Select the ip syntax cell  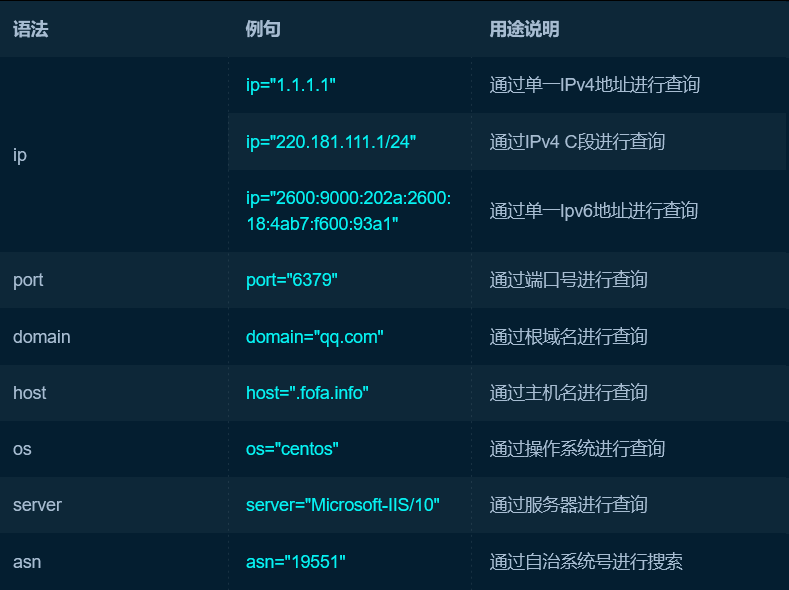click(x=20, y=155)
